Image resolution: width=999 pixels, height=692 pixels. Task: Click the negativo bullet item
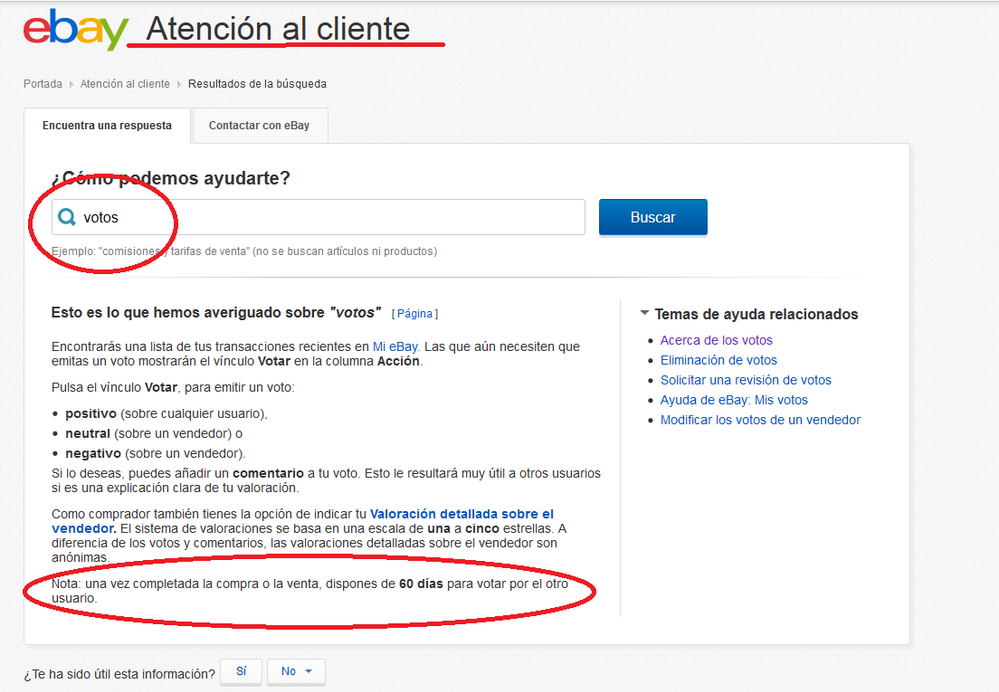click(155, 453)
